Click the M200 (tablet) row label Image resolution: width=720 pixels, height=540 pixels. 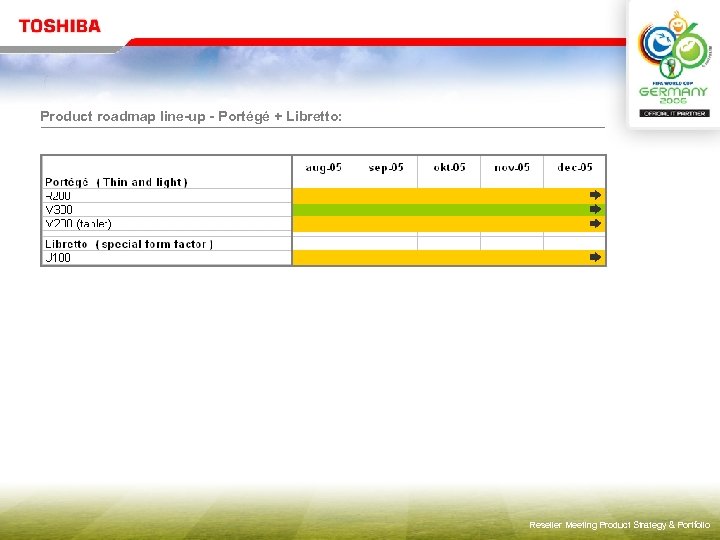point(78,224)
